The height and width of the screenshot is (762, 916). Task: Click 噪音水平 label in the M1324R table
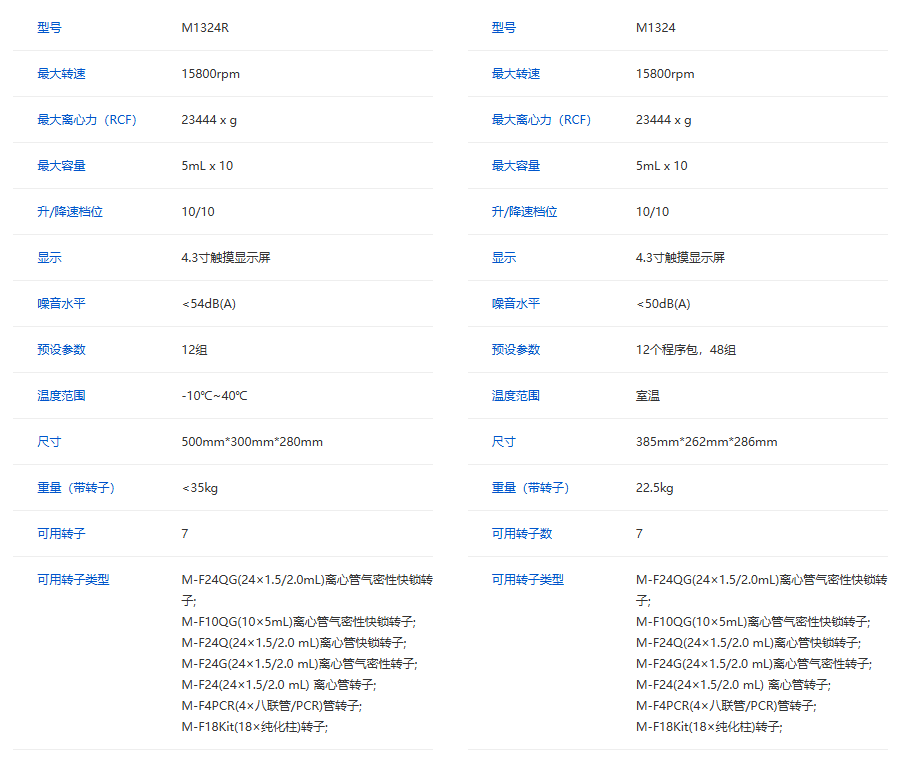[x=61, y=304]
